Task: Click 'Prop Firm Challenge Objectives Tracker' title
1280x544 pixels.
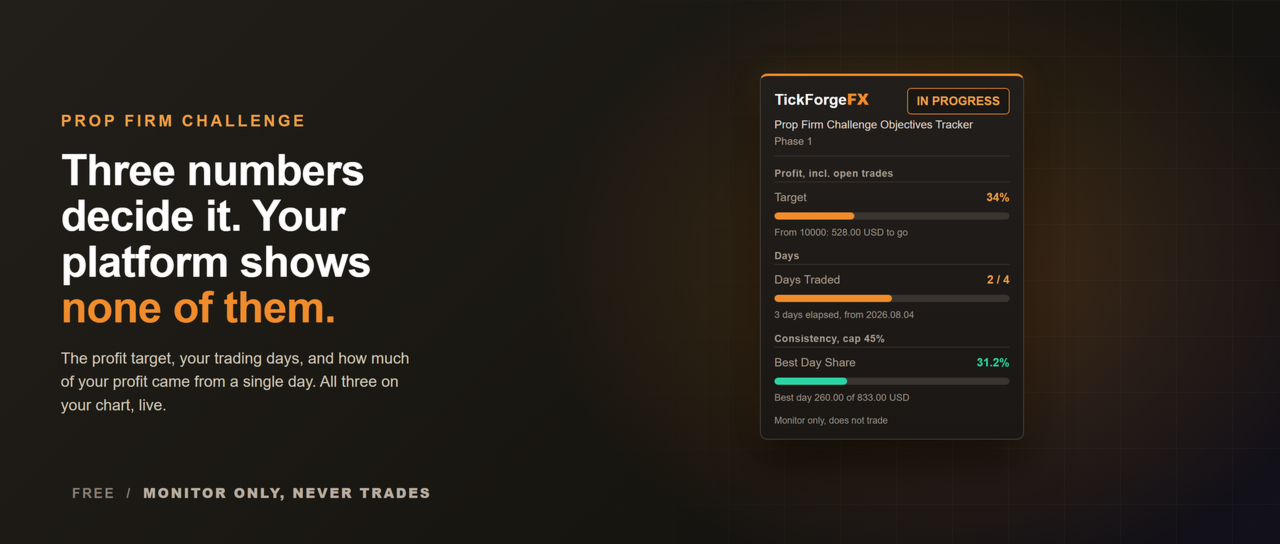Action: pos(873,125)
